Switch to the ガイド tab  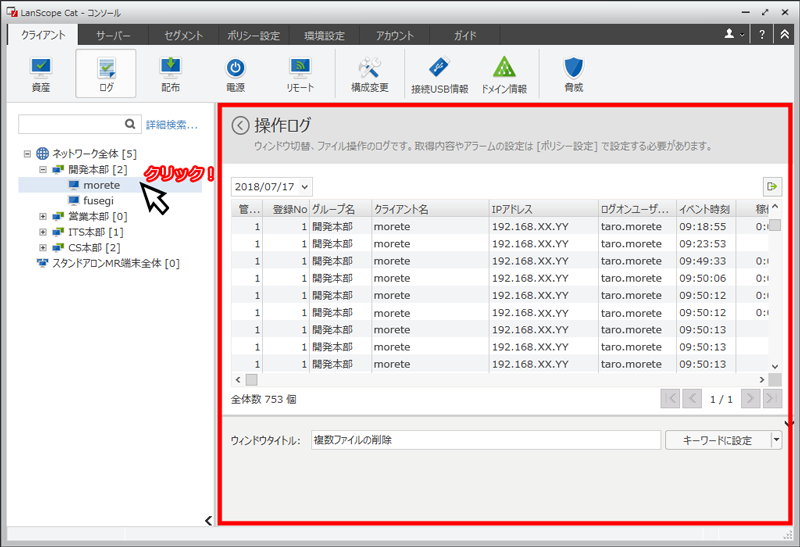tap(465, 36)
